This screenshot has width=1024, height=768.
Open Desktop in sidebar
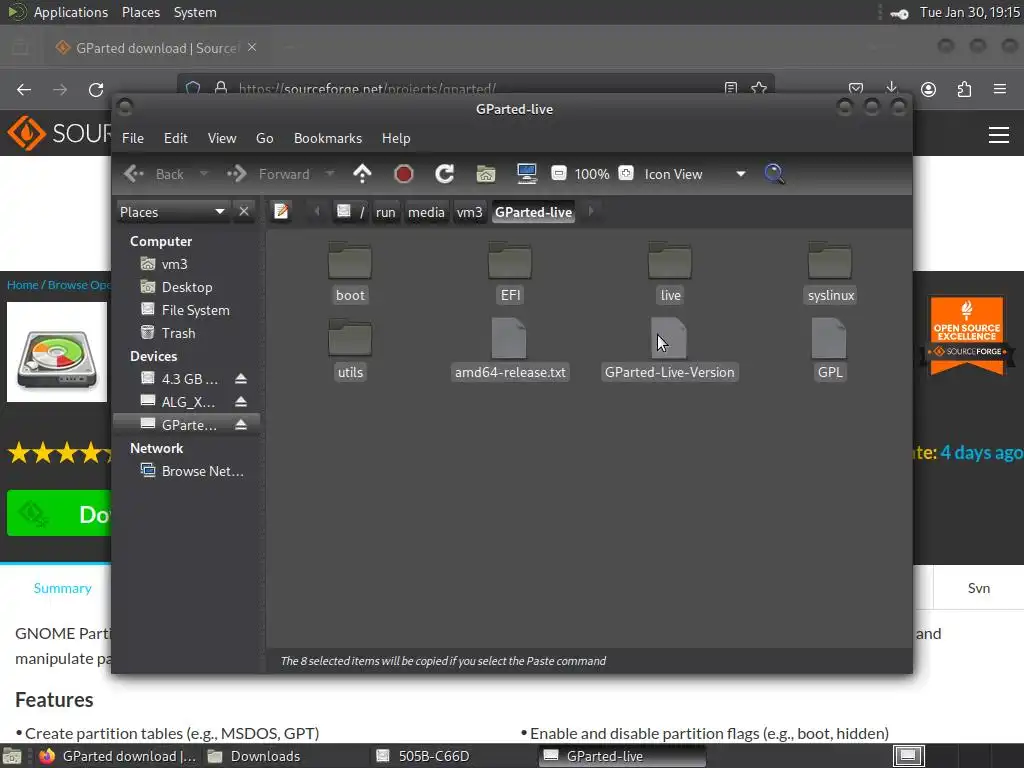(x=187, y=287)
